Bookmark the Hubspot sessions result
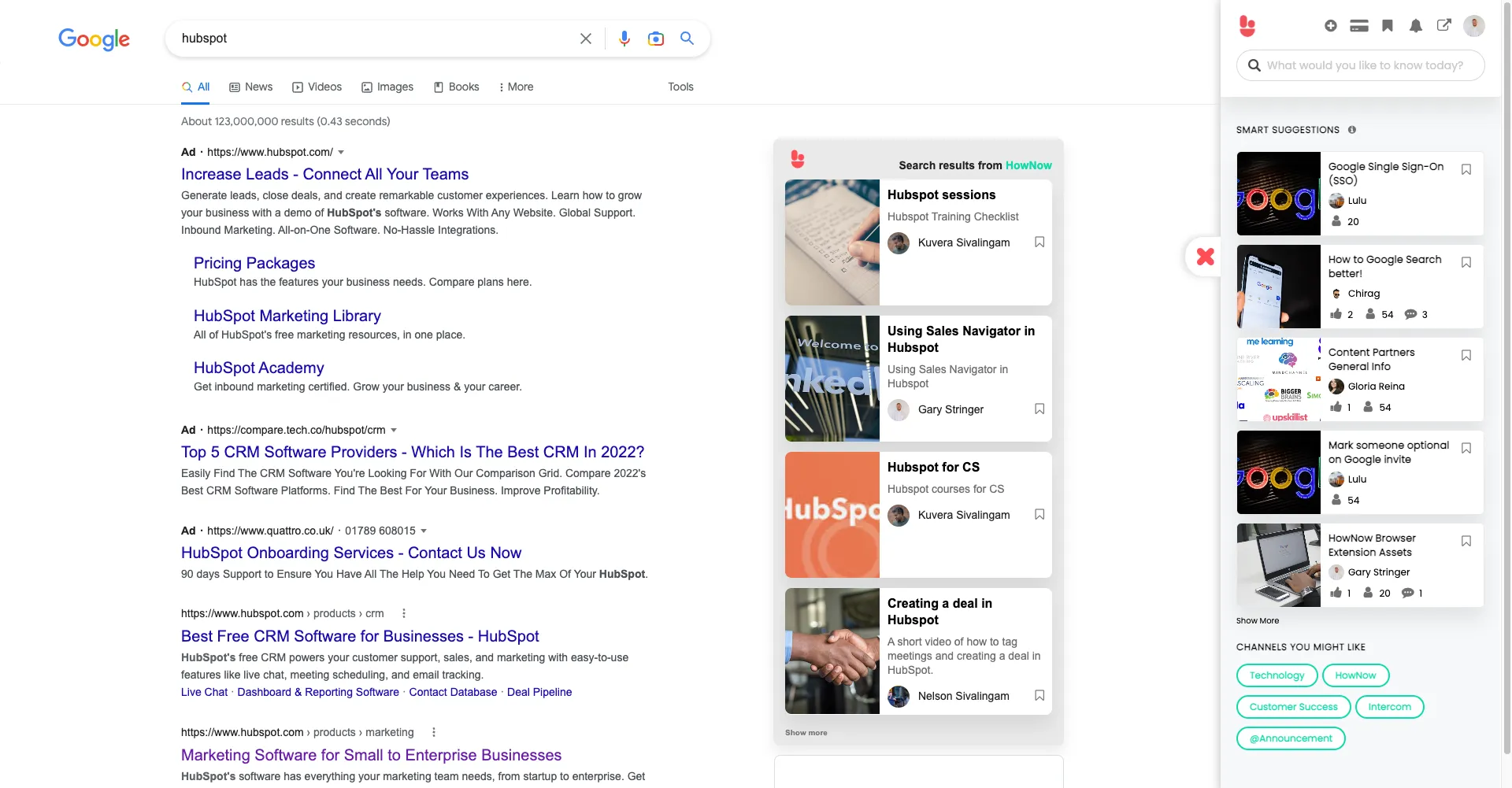The width and height of the screenshot is (1512, 788). (x=1039, y=242)
